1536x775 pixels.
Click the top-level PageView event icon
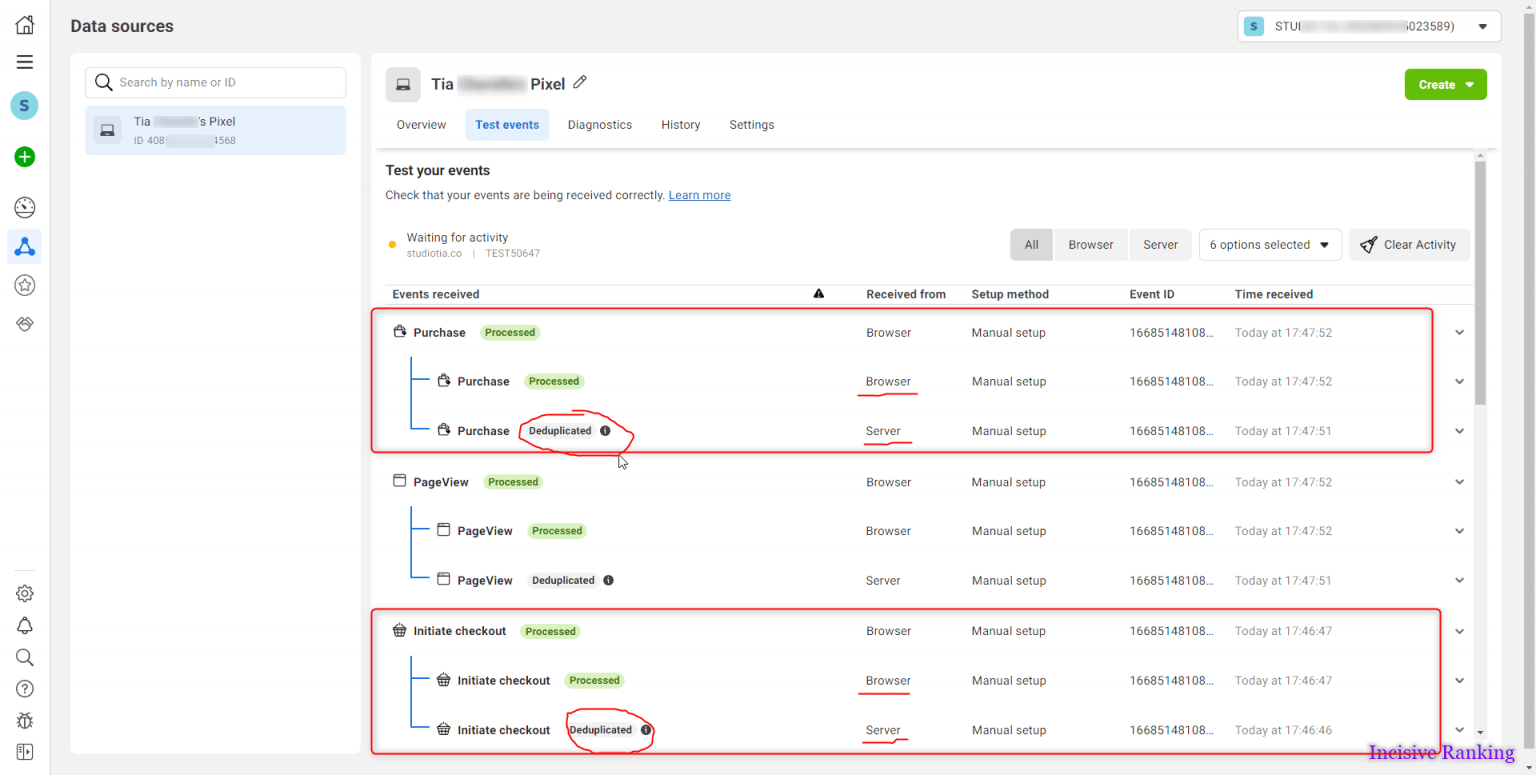[x=400, y=481]
